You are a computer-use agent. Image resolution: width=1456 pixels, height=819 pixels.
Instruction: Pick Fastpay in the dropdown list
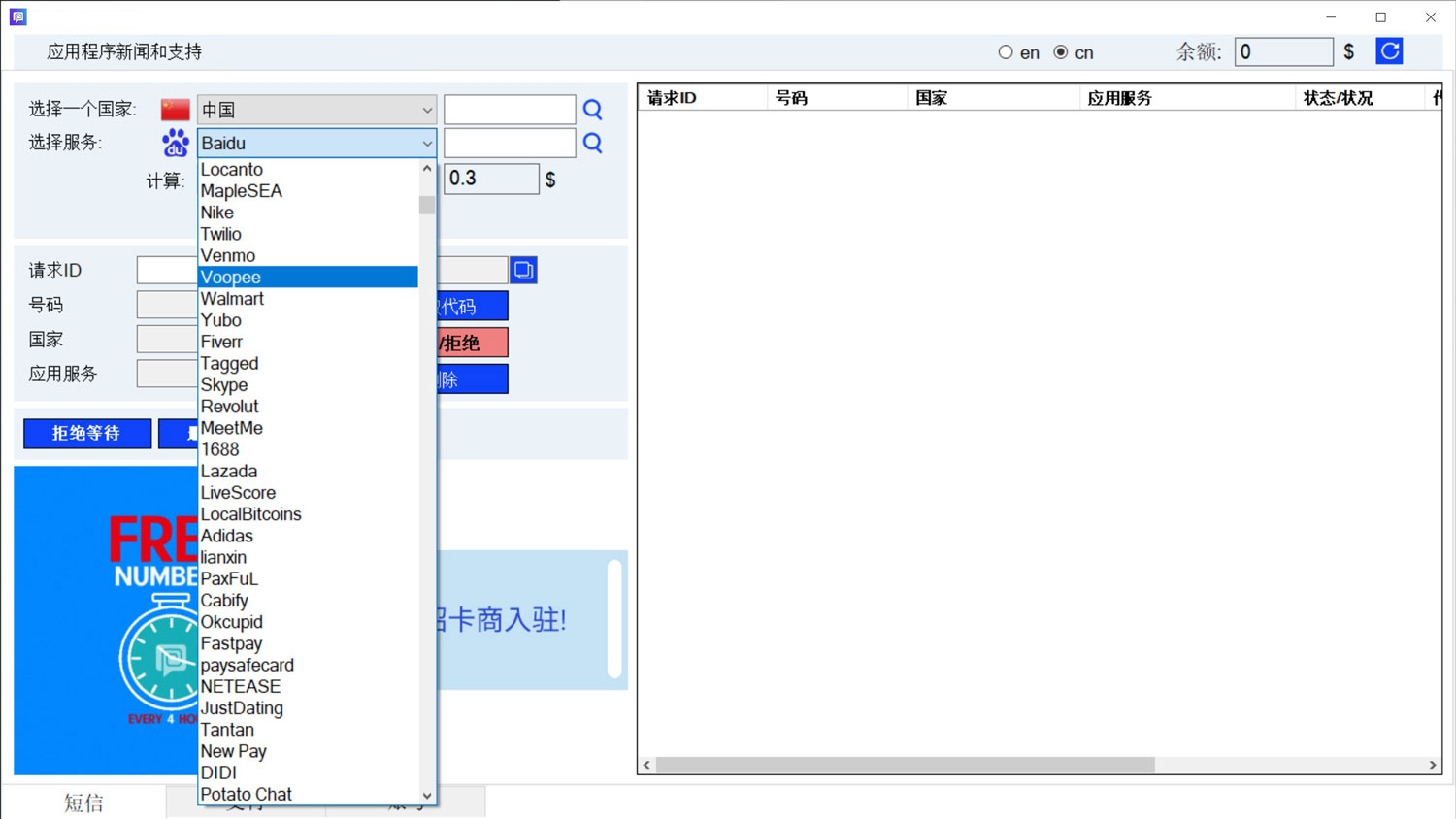(x=308, y=643)
